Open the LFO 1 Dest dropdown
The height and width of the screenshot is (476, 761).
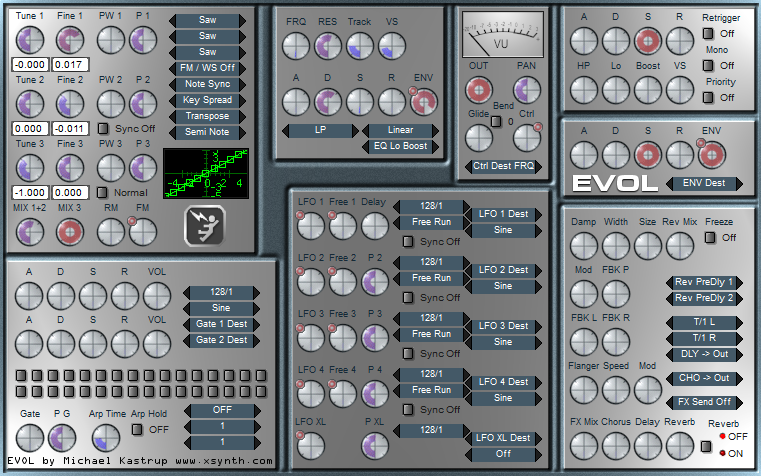503,214
